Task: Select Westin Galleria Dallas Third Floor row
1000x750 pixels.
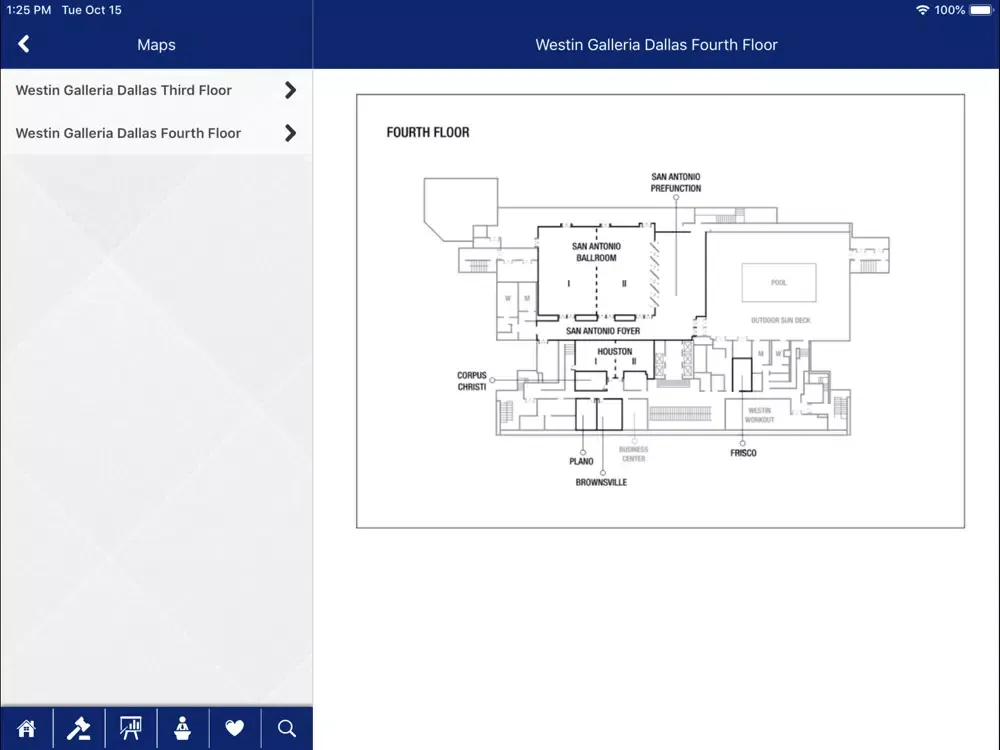Action: point(156,90)
